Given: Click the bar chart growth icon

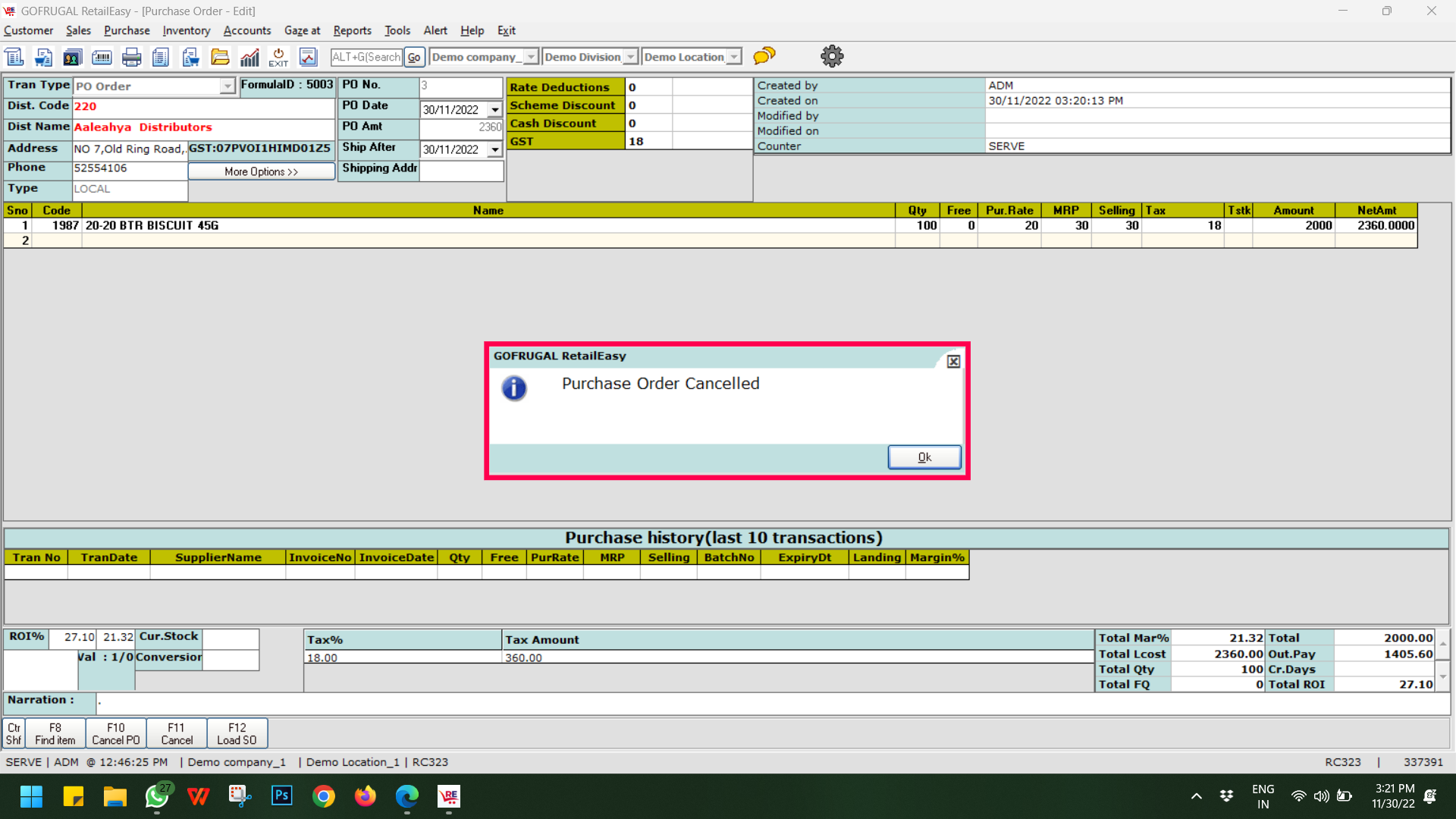Looking at the screenshot, I should coord(249,57).
